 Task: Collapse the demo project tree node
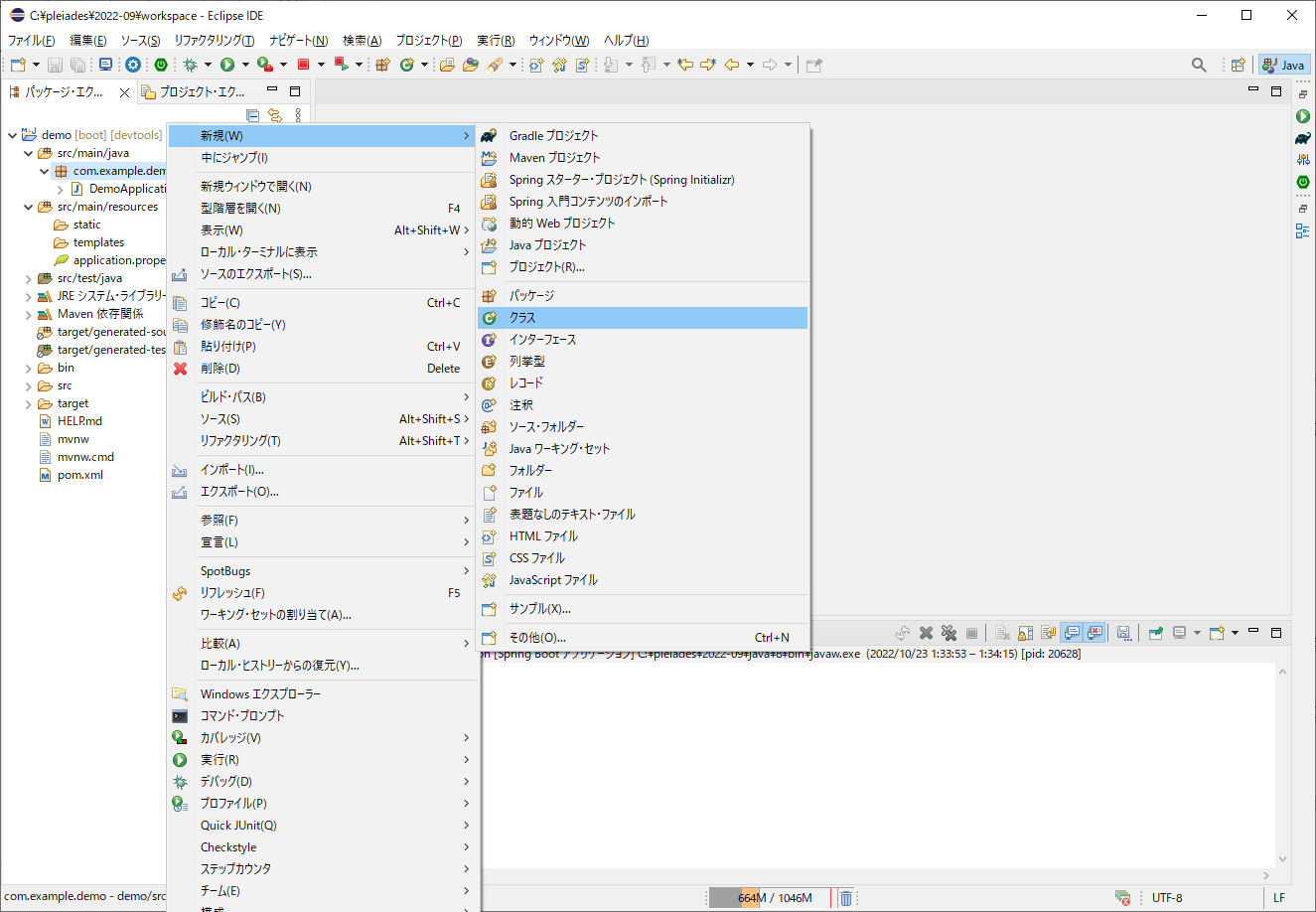13,135
